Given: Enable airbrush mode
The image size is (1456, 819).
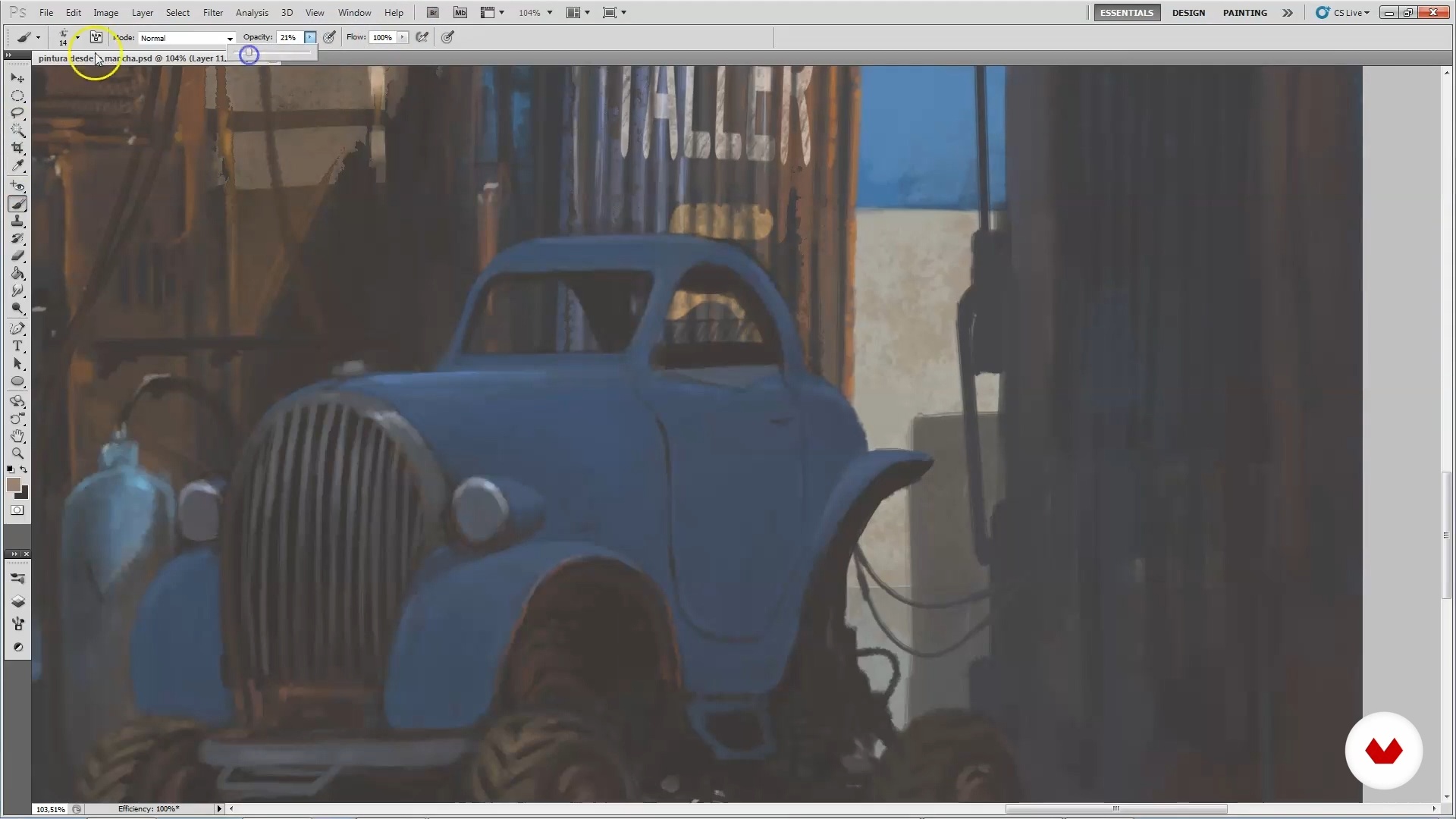Looking at the screenshot, I should click(x=422, y=37).
